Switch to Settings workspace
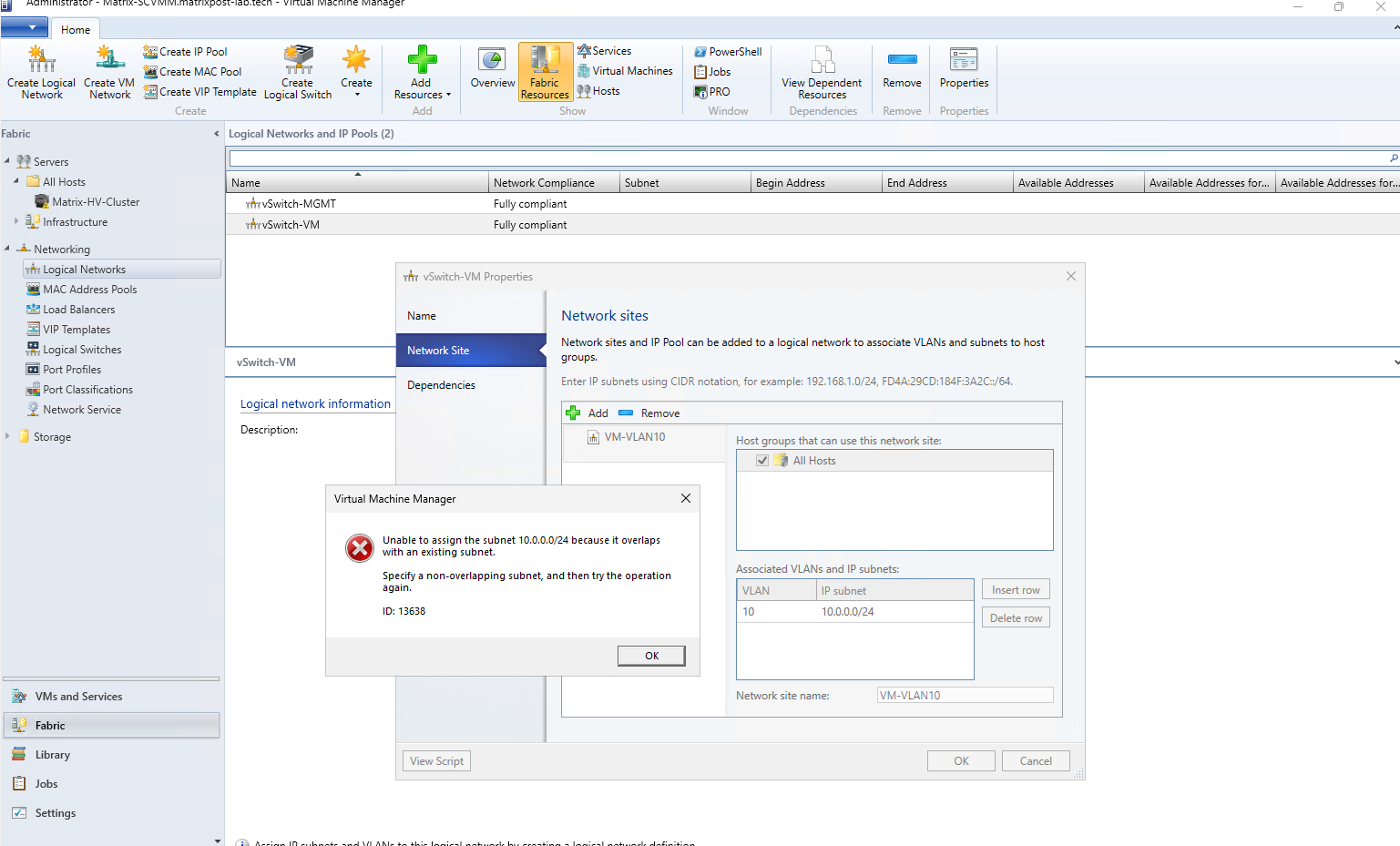Screen dimensions: 1400x846 [x=111, y=813]
